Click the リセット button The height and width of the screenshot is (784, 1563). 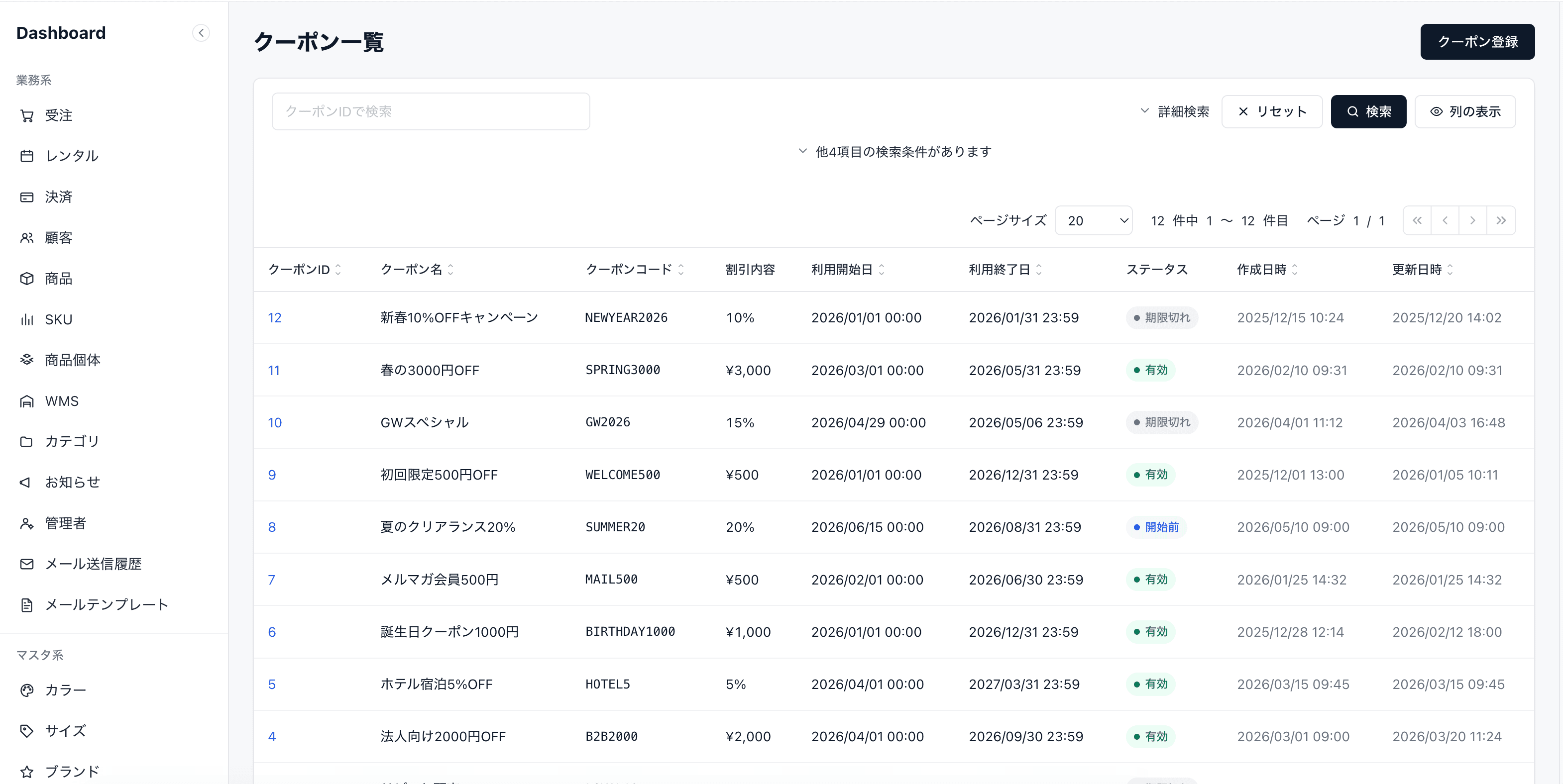tap(1272, 111)
